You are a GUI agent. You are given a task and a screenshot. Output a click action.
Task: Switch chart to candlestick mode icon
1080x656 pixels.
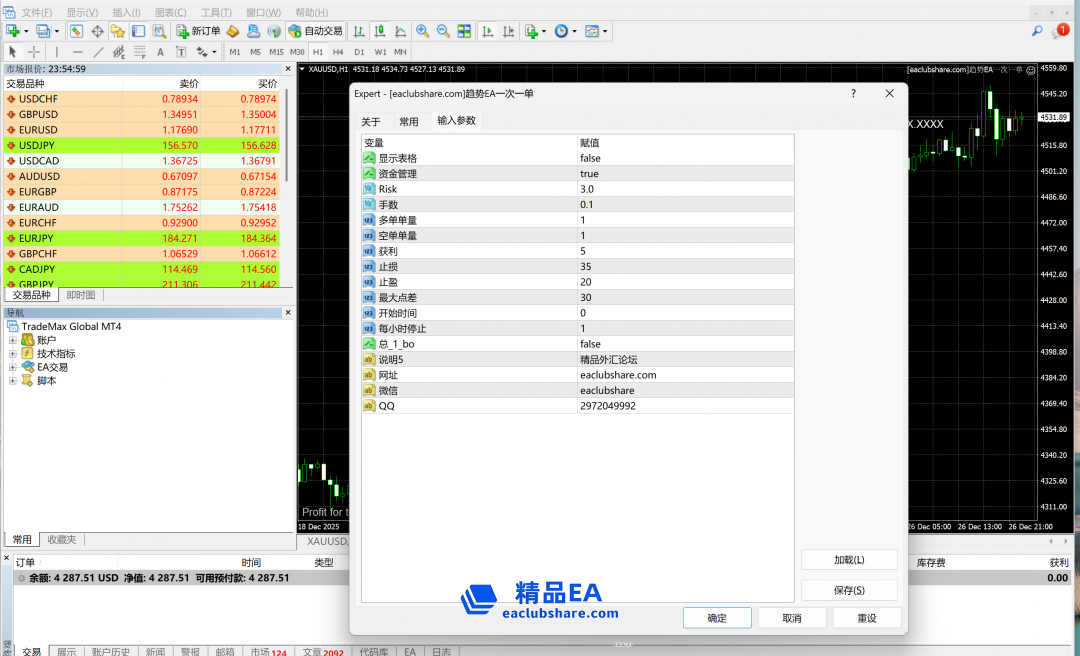click(380, 31)
